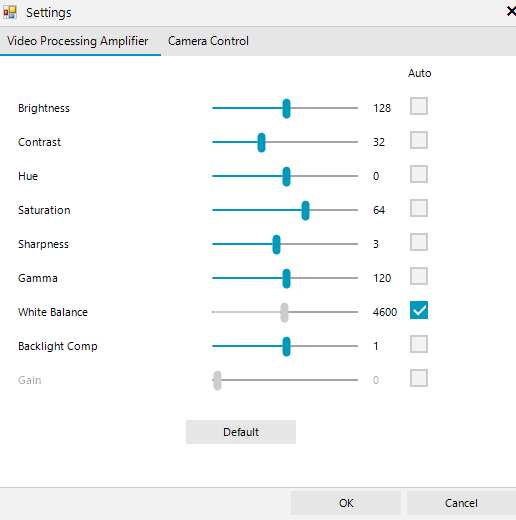Tick the Gamma Auto checkbox
This screenshot has width=516, height=520.
coord(419,276)
